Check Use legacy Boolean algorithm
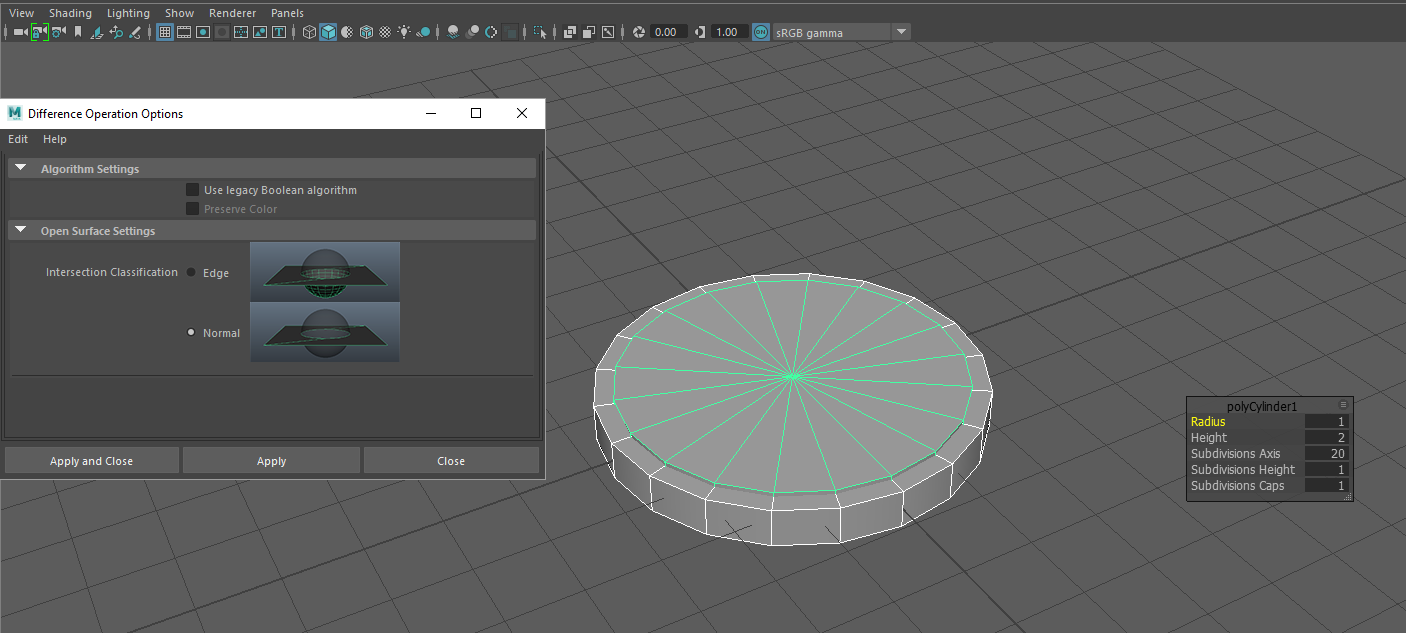 point(193,189)
